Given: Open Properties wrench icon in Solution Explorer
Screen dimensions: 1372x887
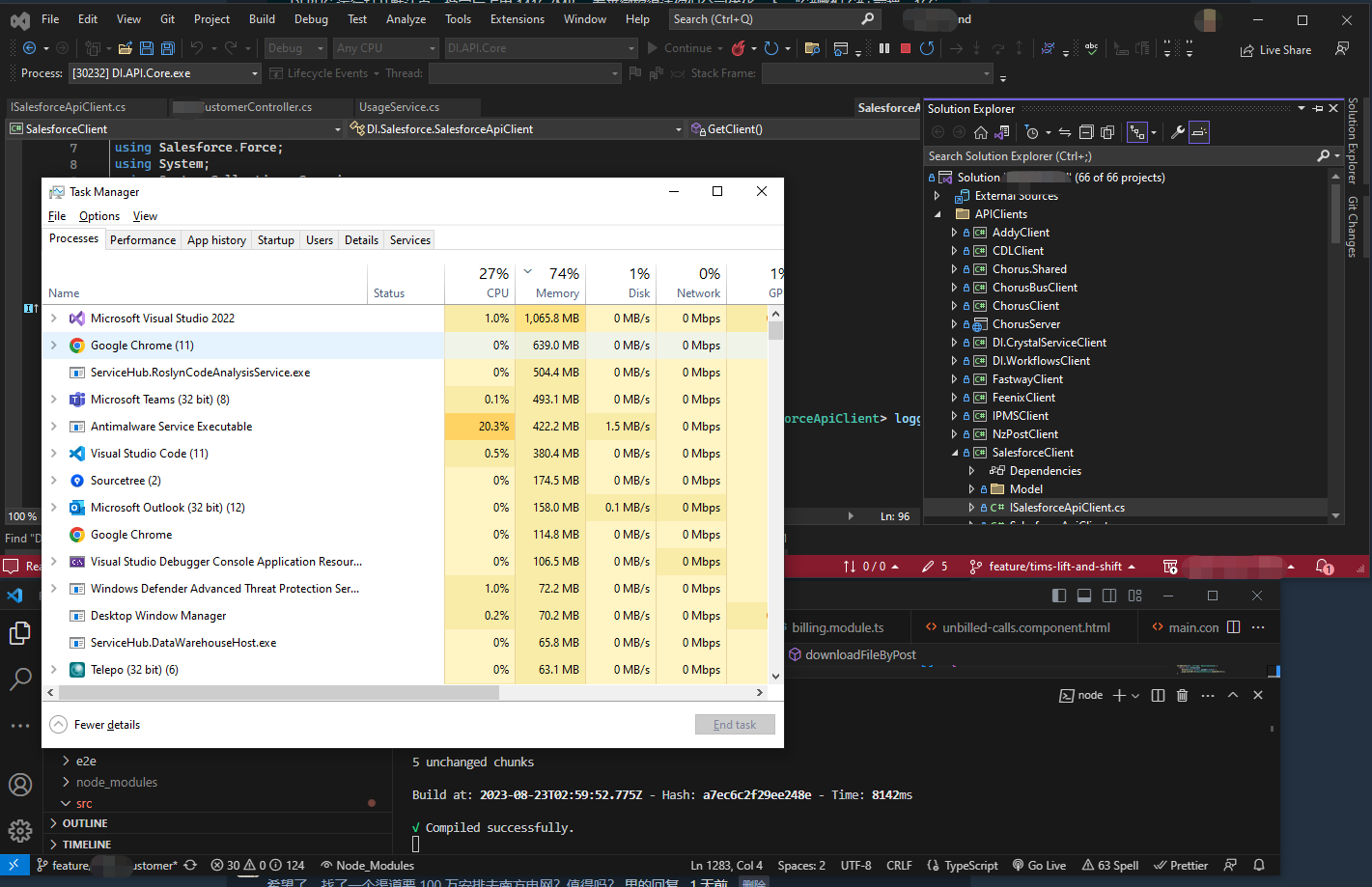Looking at the screenshot, I should 1178,132.
